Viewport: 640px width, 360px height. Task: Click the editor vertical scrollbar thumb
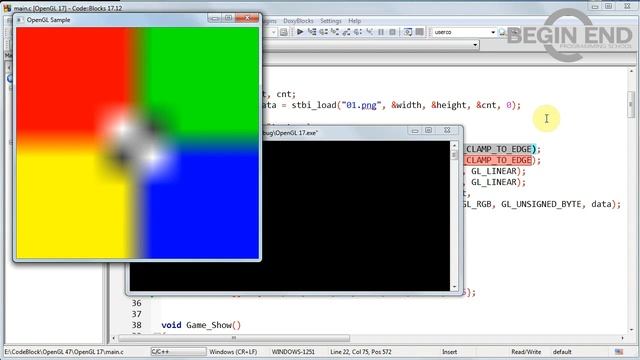coord(631,104)
